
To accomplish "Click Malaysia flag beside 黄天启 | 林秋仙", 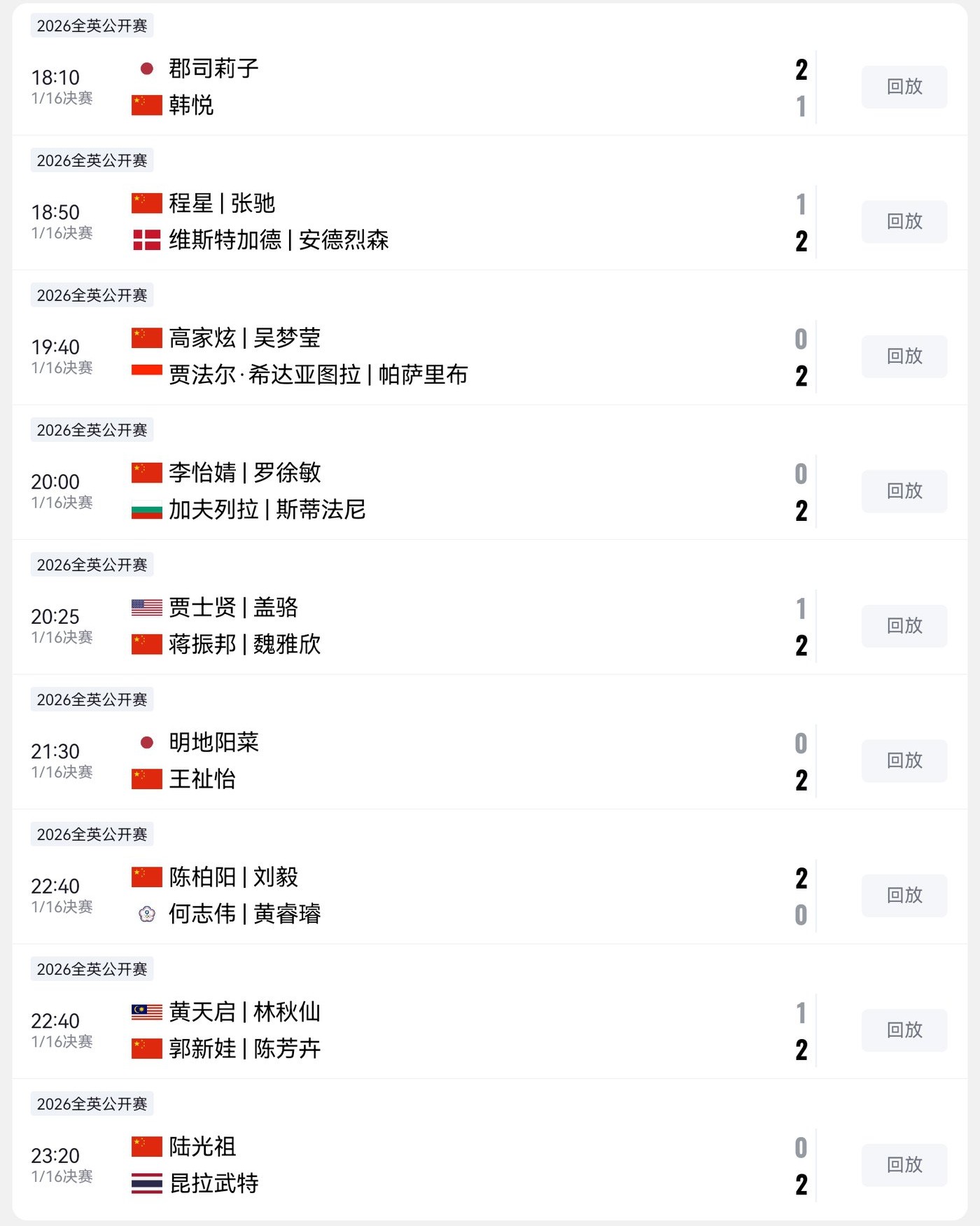I will [147, 1012].
